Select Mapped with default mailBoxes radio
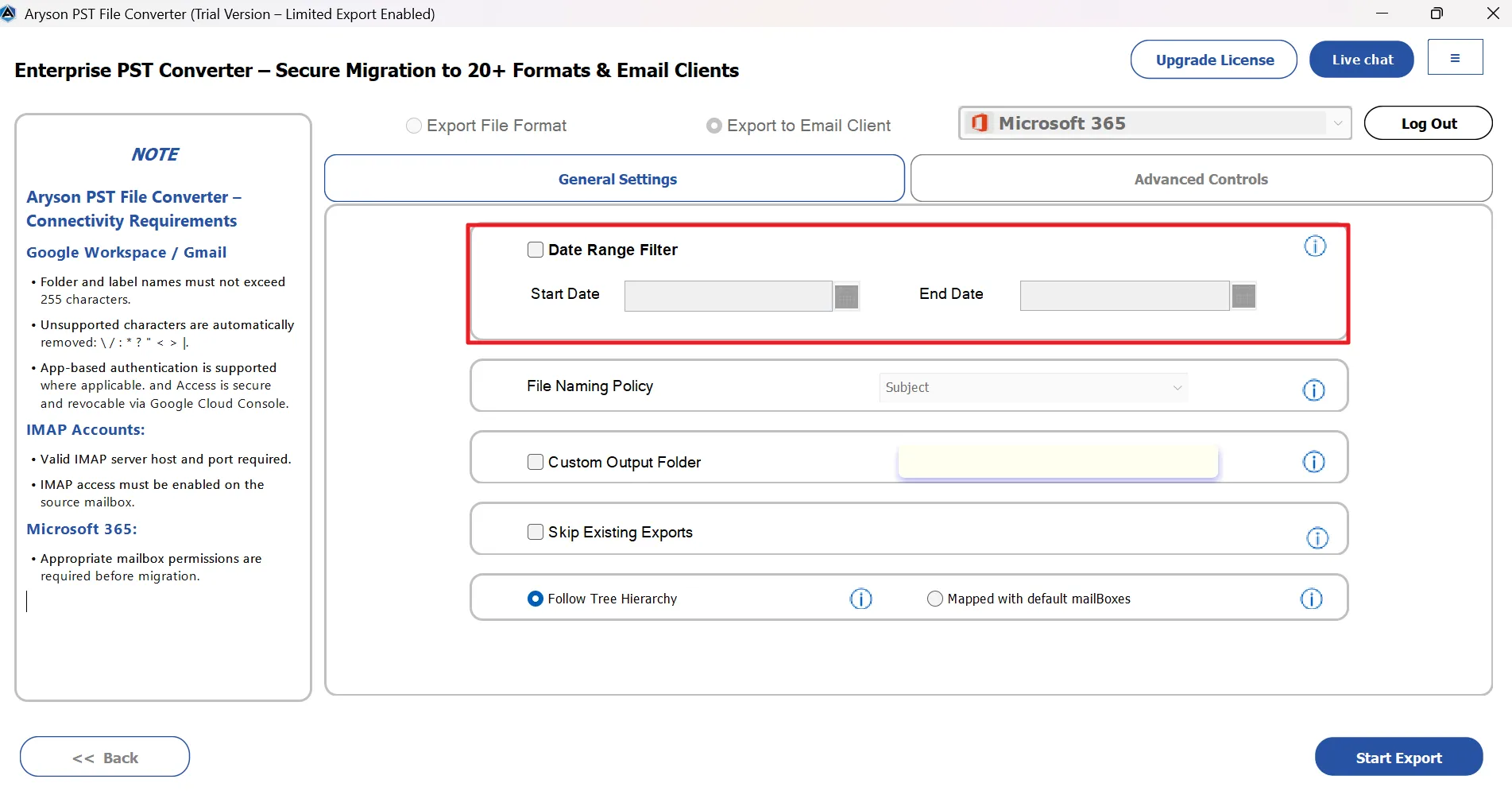The width and height of the screenshot is (1512, 791). (935, 599)
